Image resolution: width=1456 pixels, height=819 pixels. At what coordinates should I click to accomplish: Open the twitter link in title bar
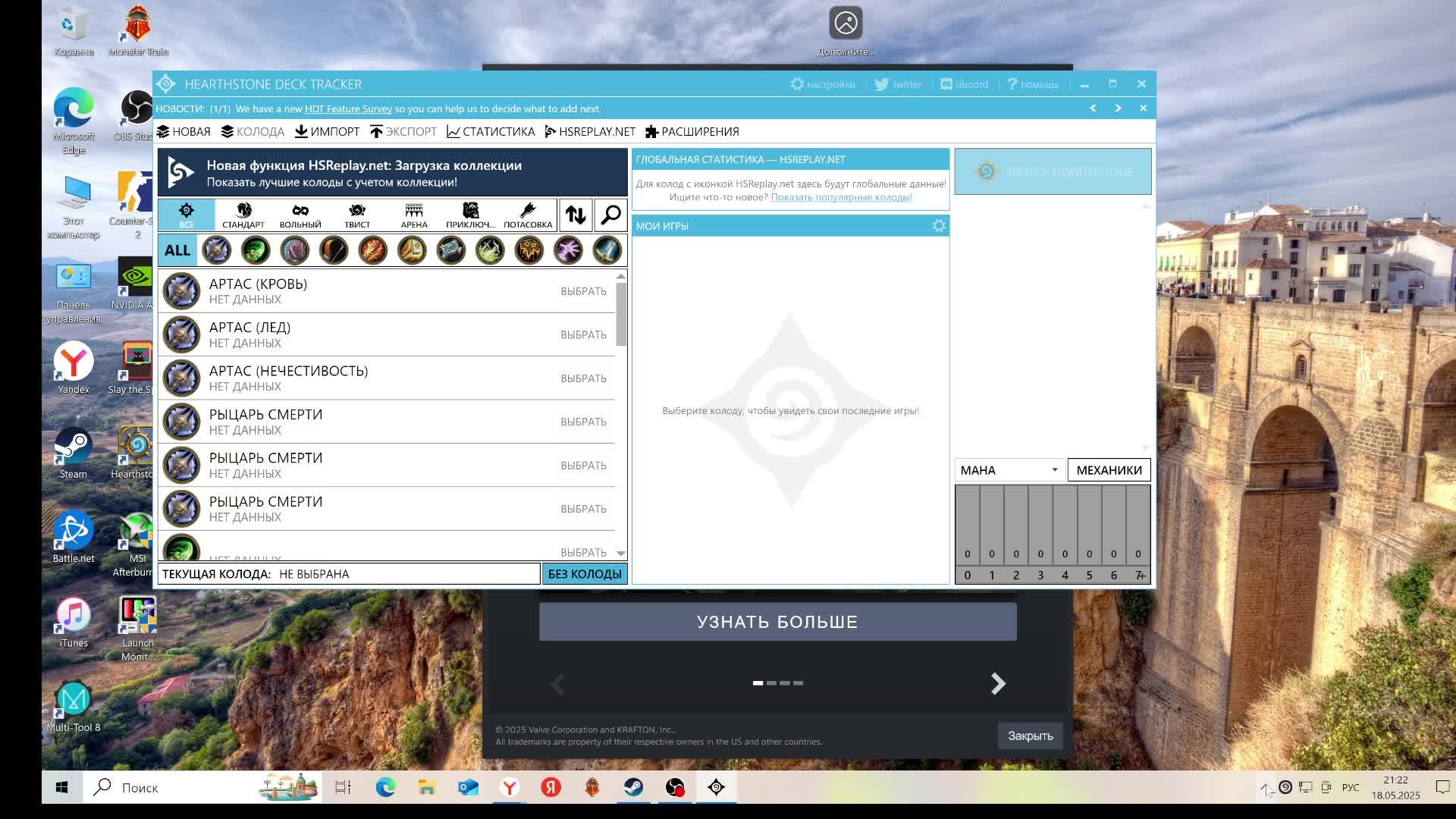[898, 84]
